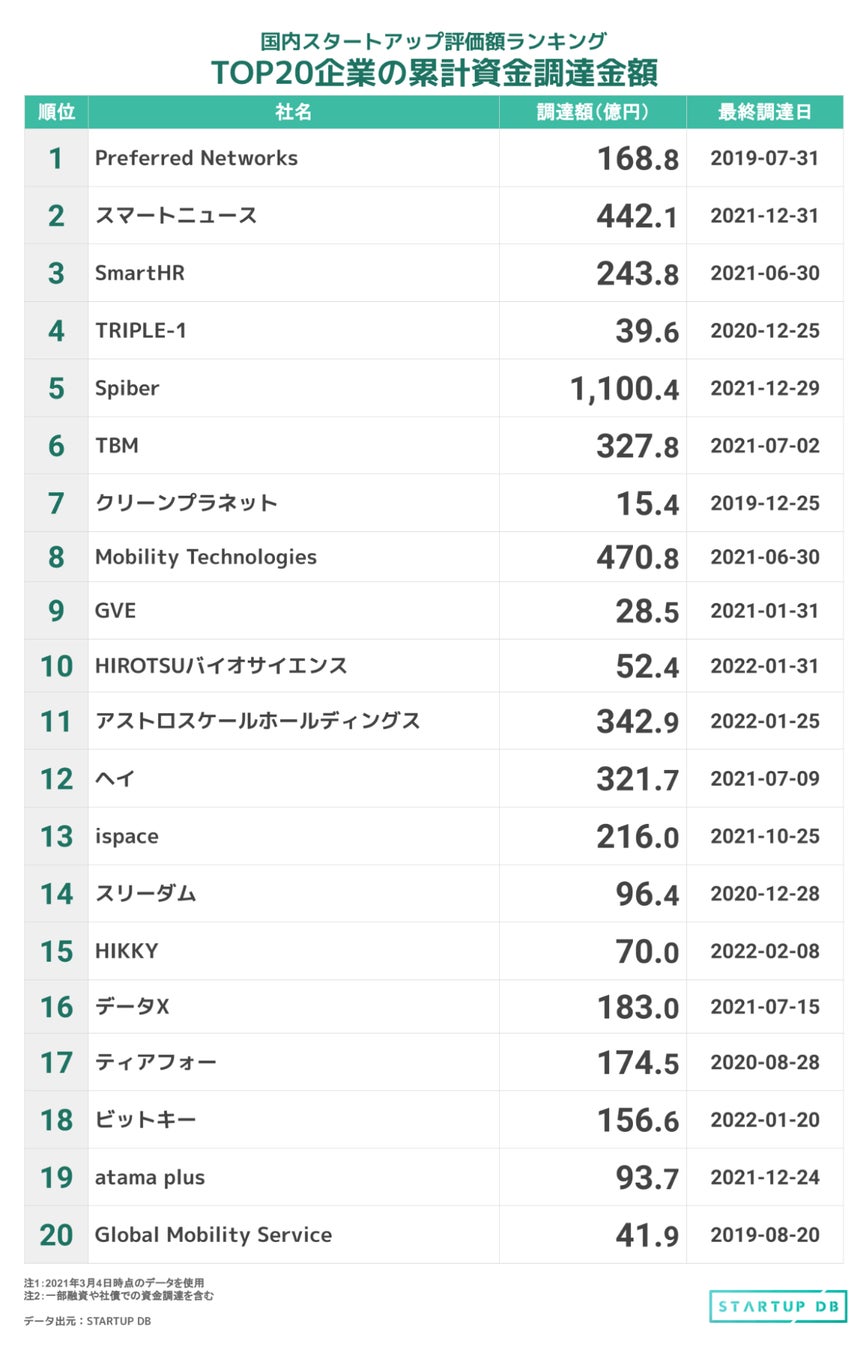Image resolution: width=868 pixels, height=1350 pixels.
Task: Select the Global Mobility Service company name
Action: (213, 1235)
